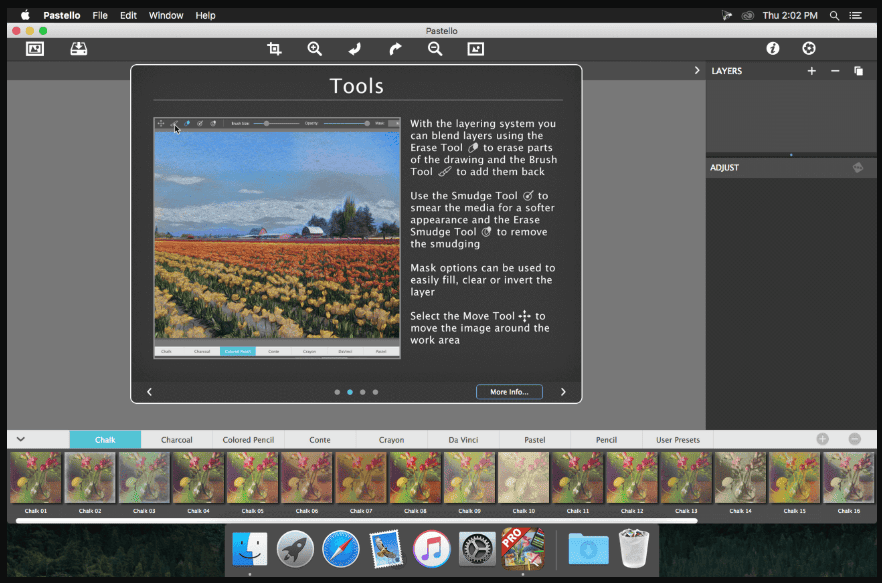Collapse the right panel with chevron
The height and width of the screenshot is (583, 882).
697,70
